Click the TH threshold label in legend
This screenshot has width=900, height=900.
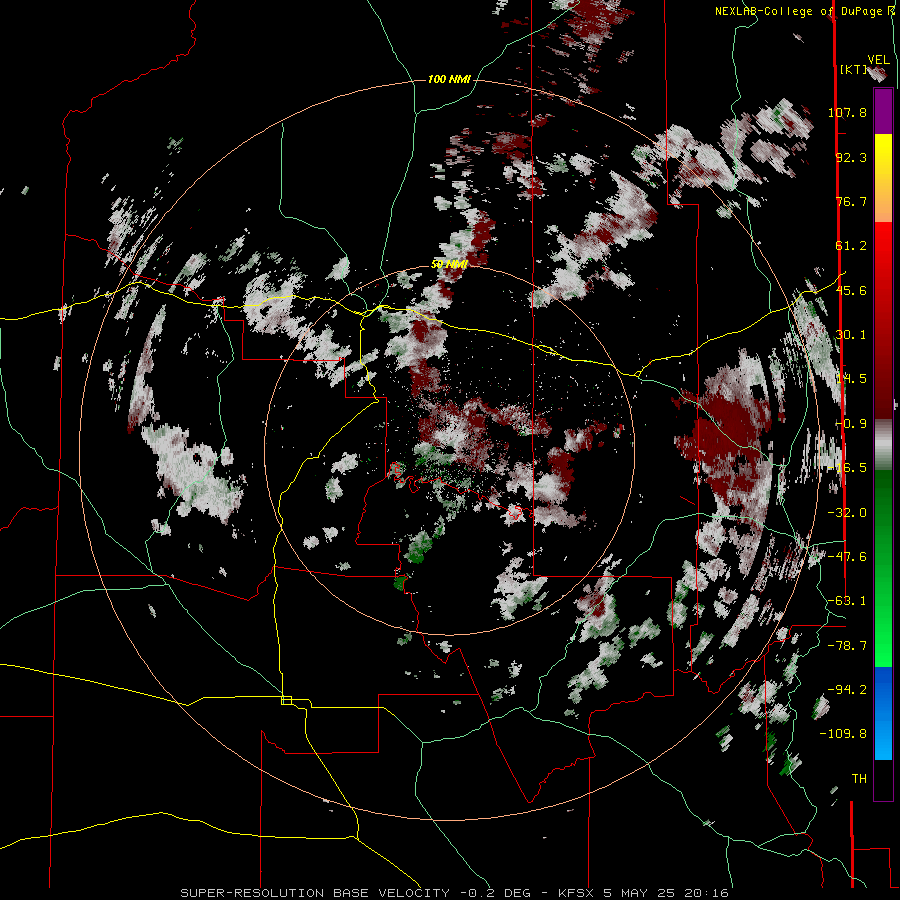coord(859,779)
